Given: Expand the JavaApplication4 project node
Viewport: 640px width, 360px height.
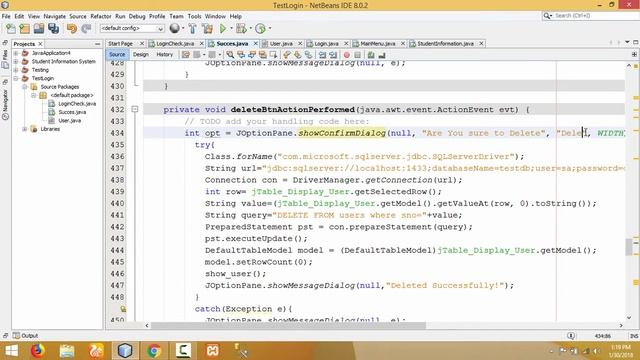Looking at the screenshot, I should tap(16, 53).
